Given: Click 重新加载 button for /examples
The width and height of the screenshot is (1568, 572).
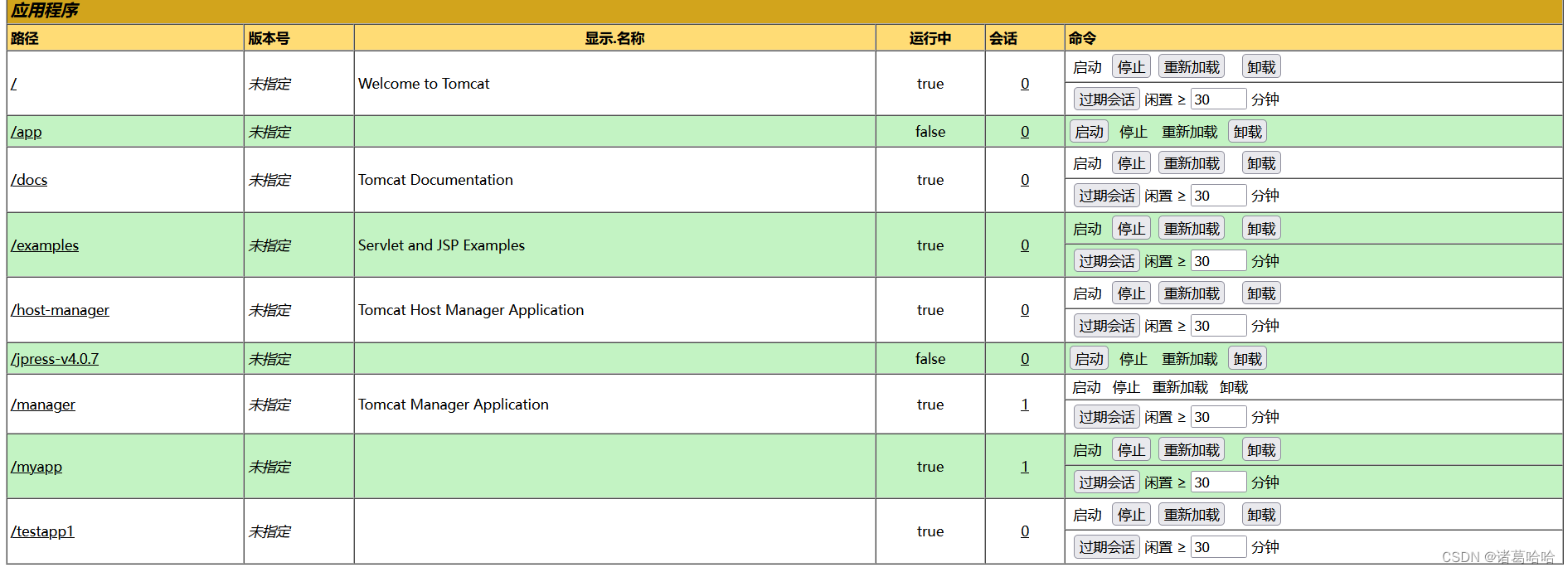Looking at the screenshot, I should tap(1192, 229).
